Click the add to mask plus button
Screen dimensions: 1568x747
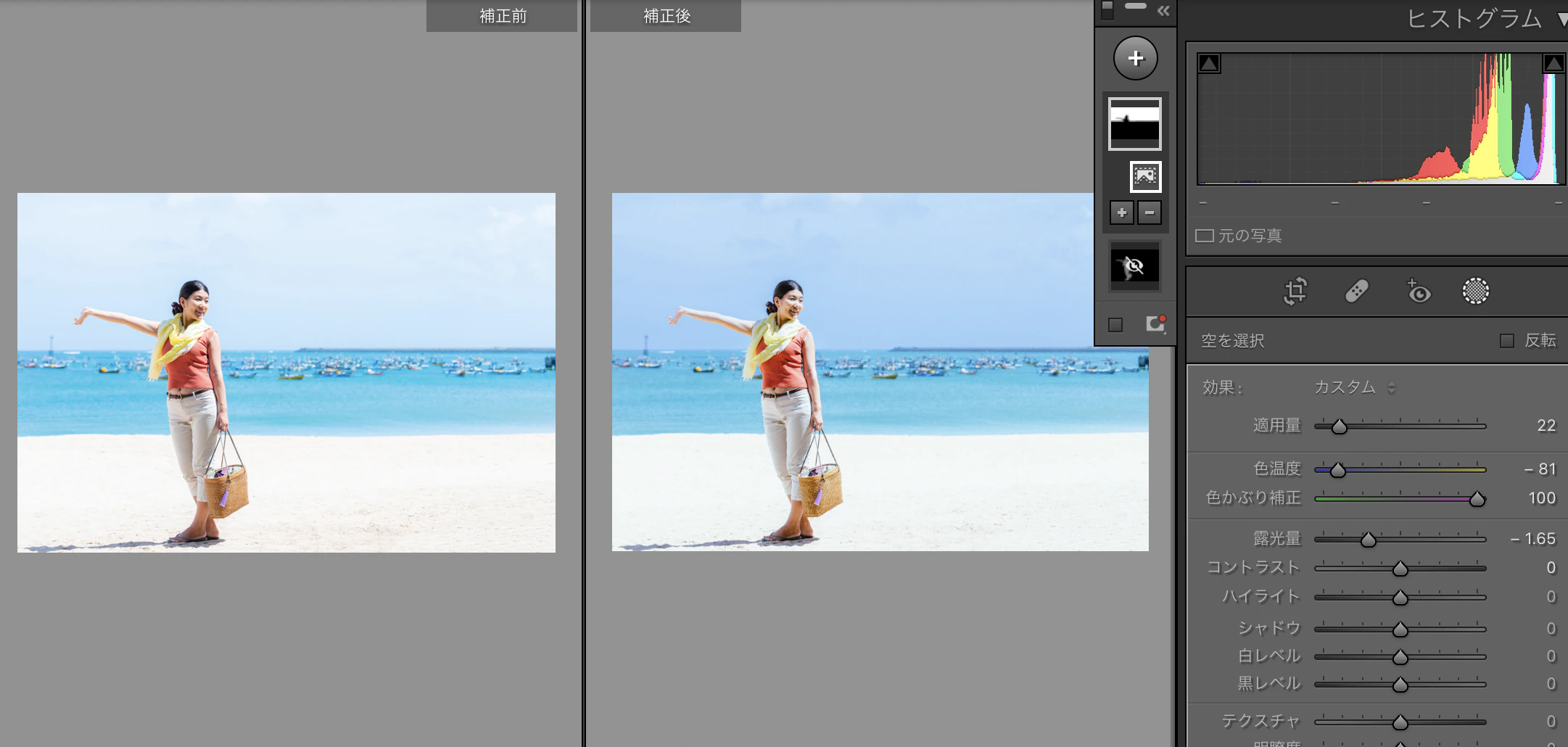(1121, 213)
